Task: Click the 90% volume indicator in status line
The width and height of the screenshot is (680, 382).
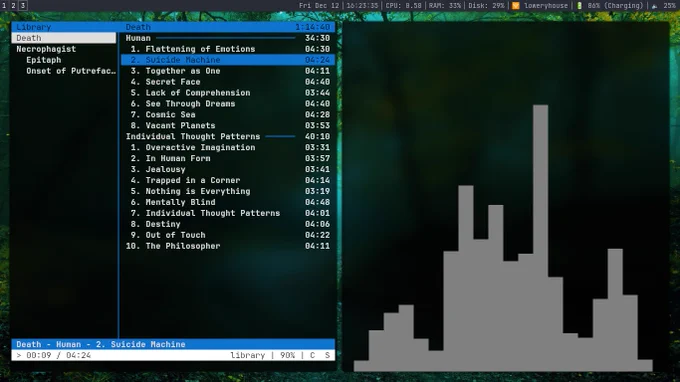Action: 288,355
